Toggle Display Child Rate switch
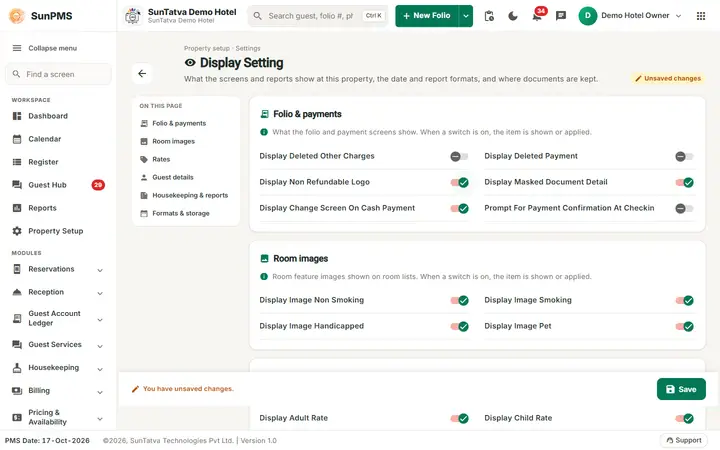Screen dimensions: 720x450 click(x=684, y=418)
